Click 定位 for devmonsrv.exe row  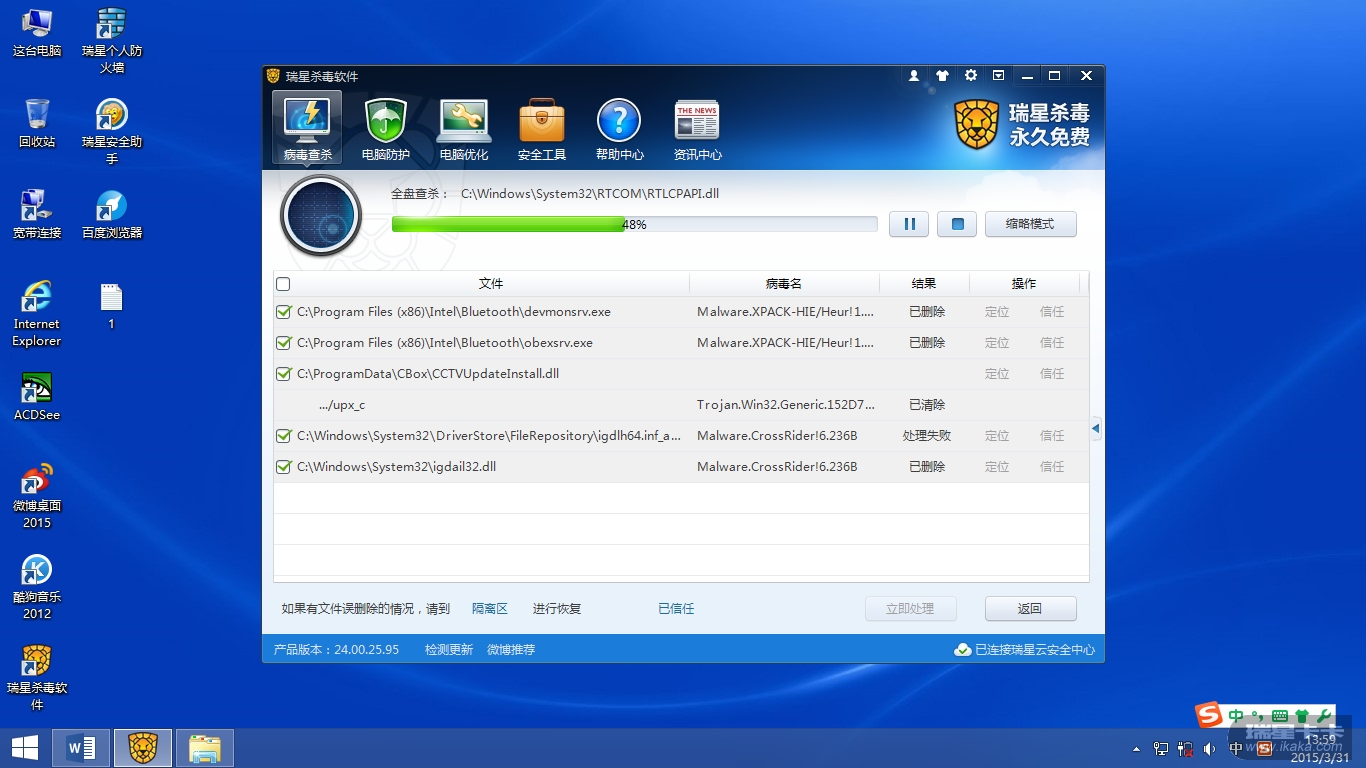[997, 312]
